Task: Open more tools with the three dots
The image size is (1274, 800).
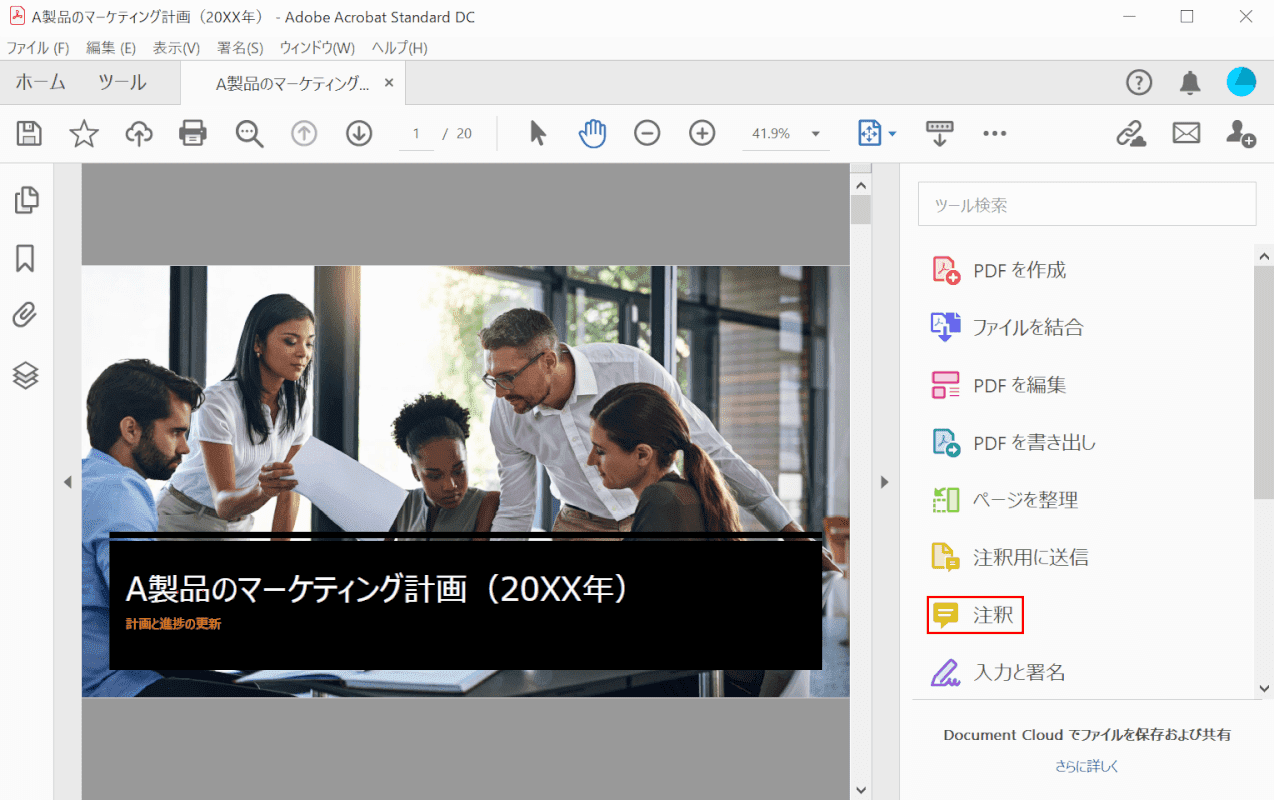Action: tap(995, 133)
